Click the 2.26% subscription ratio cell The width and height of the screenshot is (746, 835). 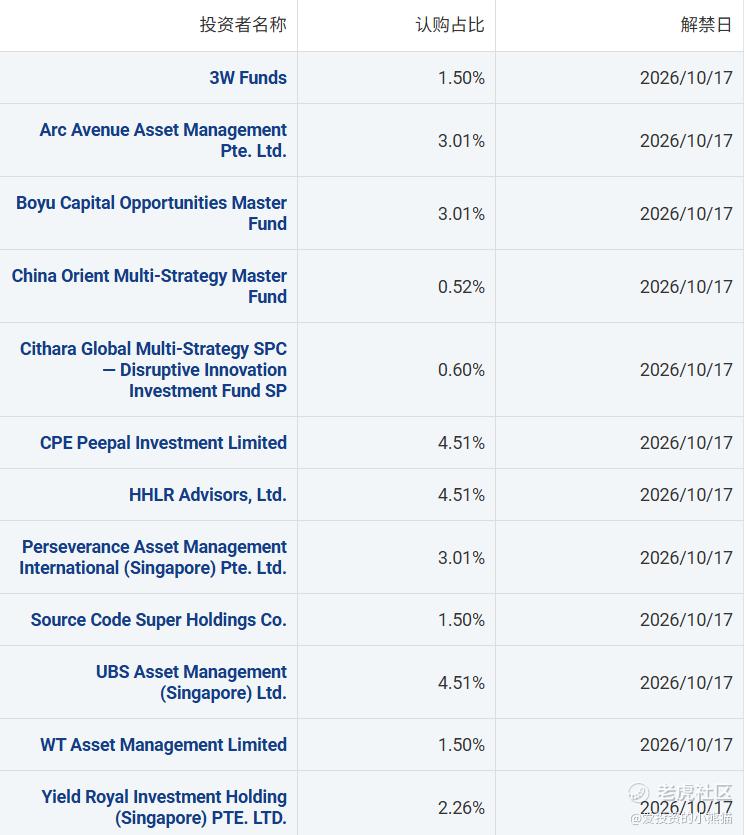click(461, 808)
